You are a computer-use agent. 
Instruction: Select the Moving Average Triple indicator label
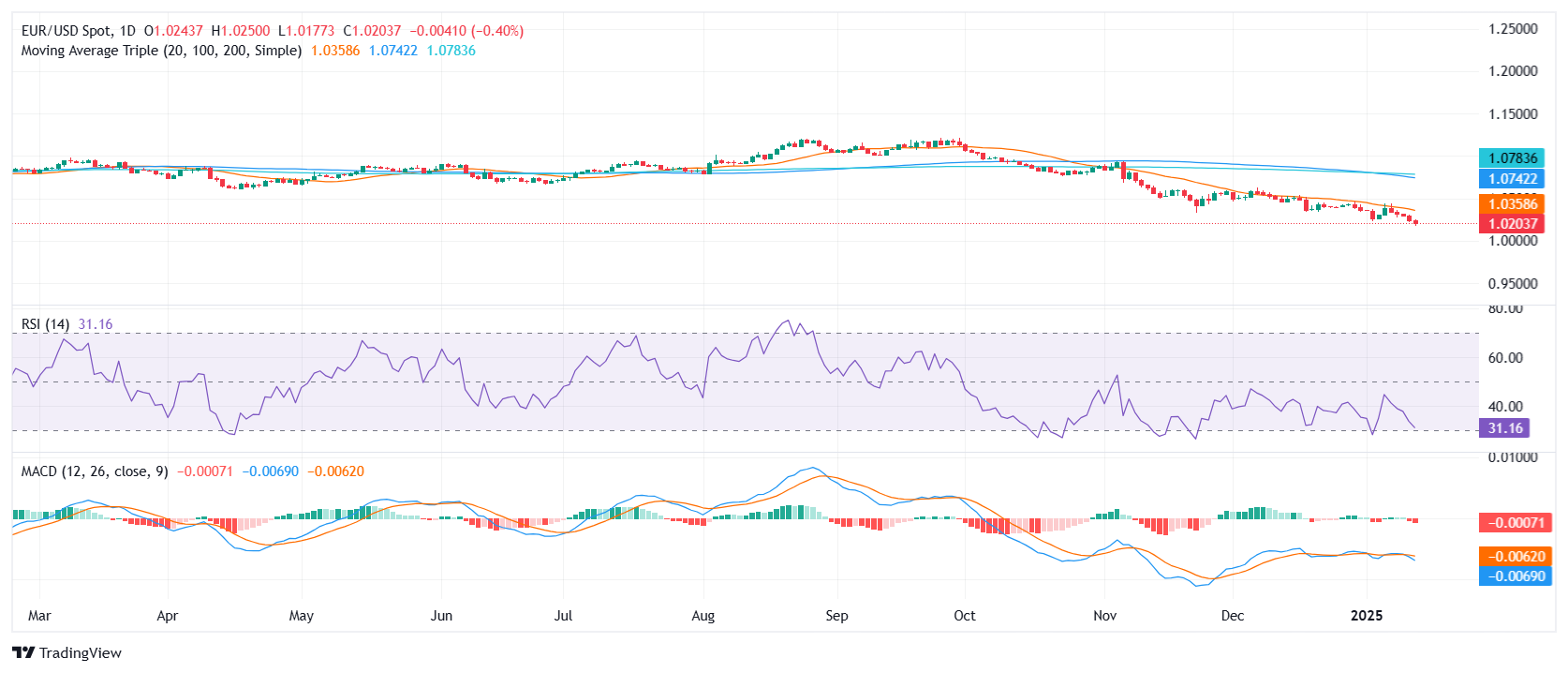coord(161,51)
